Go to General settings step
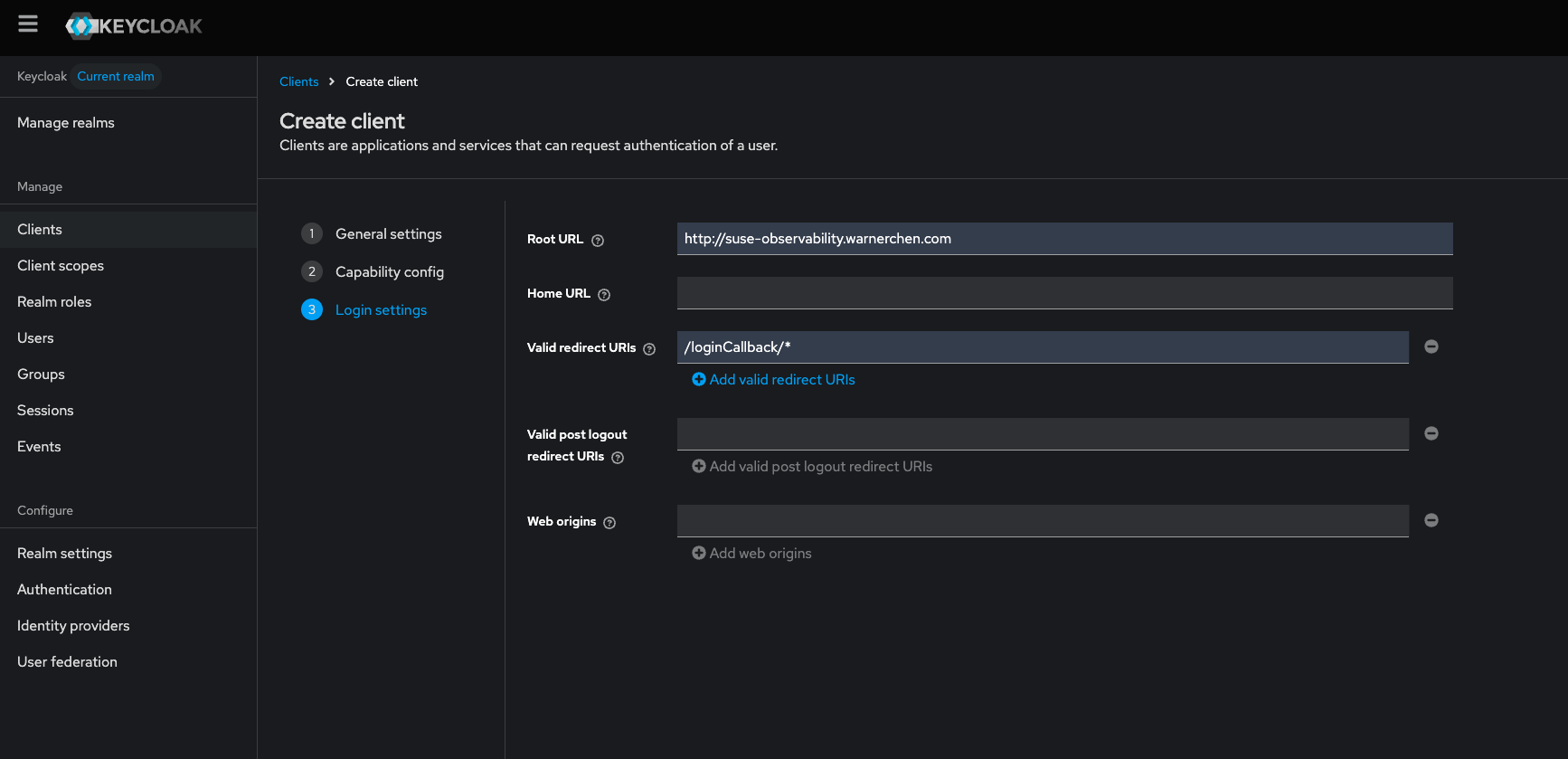 click(x=389, y=233)
